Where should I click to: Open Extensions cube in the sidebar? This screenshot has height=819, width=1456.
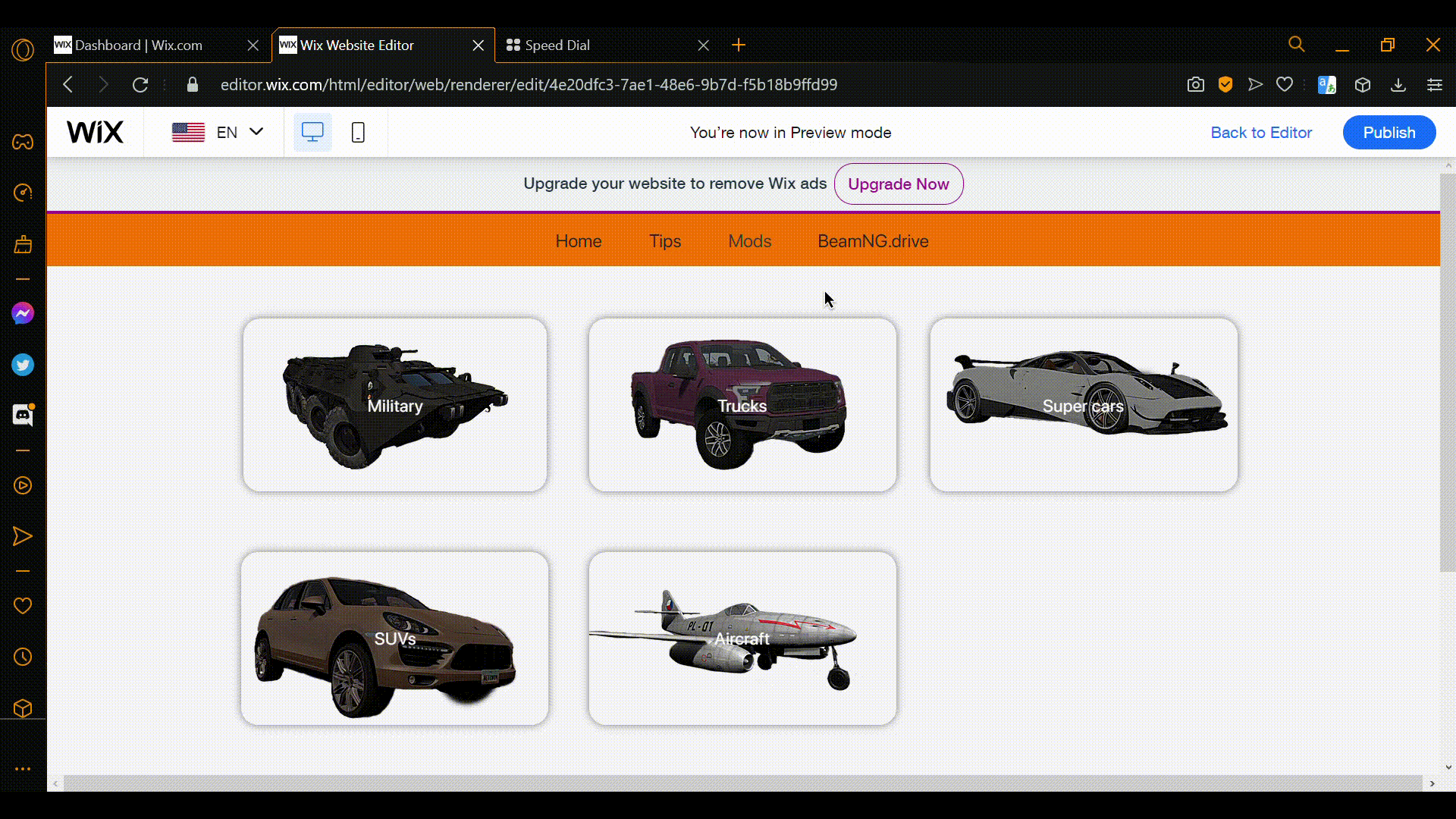(x=23, y=708)
